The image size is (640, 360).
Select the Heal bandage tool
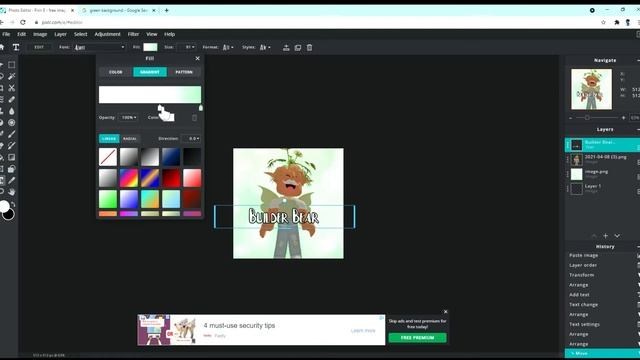[x=11, y=99]
